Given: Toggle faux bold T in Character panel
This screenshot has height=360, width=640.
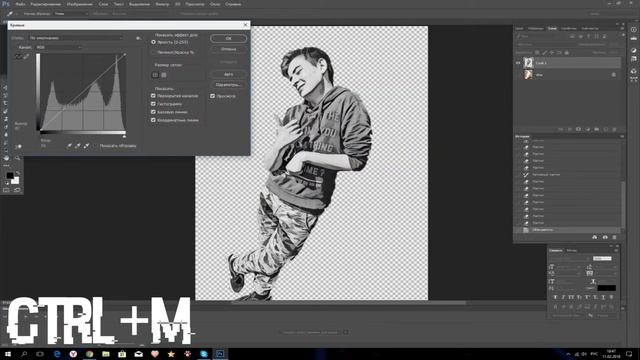Looking at the screenshot, I should coord(555,297).
